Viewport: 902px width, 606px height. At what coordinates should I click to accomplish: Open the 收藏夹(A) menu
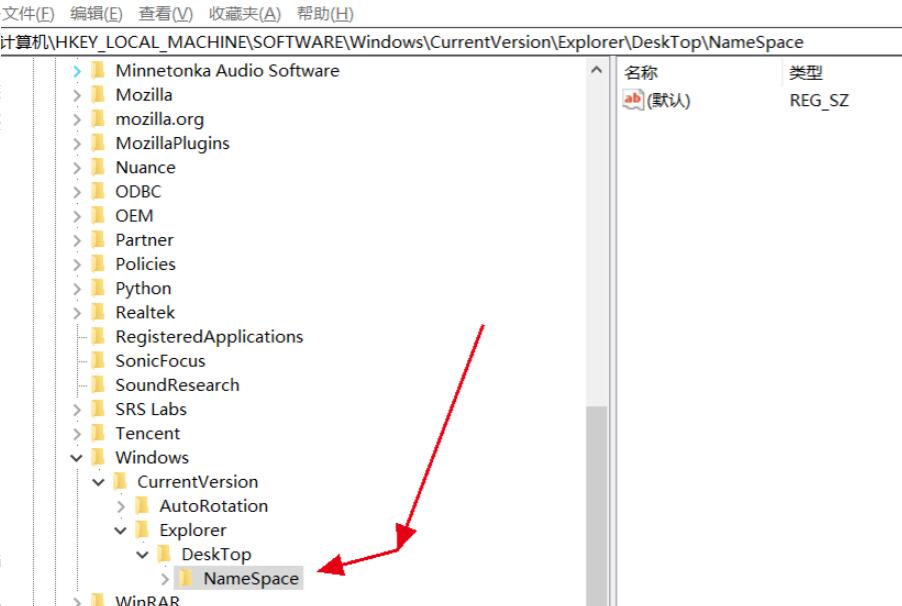coord(244,13)
